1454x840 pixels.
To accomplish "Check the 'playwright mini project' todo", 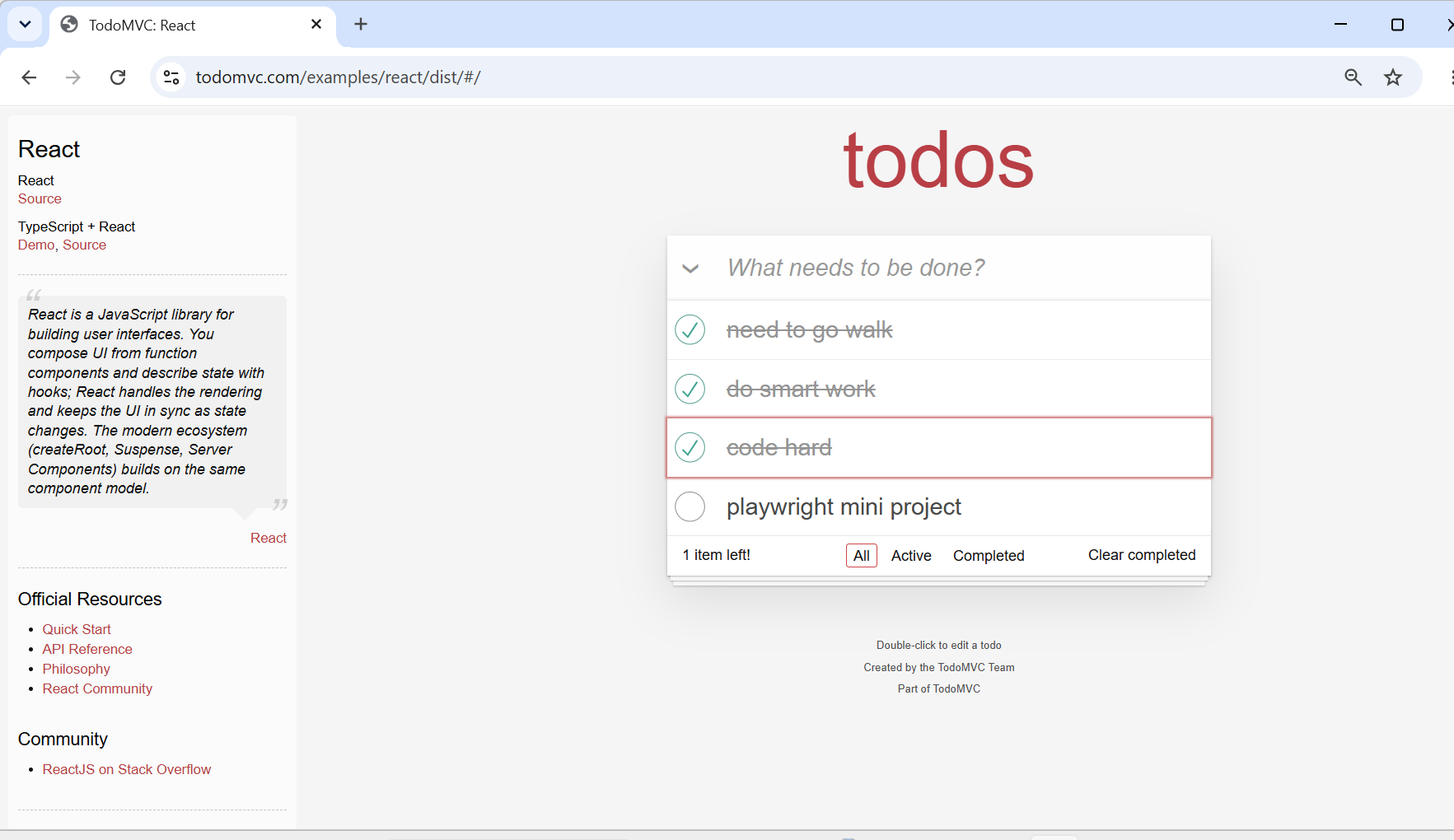I will (x=690, y=506).
